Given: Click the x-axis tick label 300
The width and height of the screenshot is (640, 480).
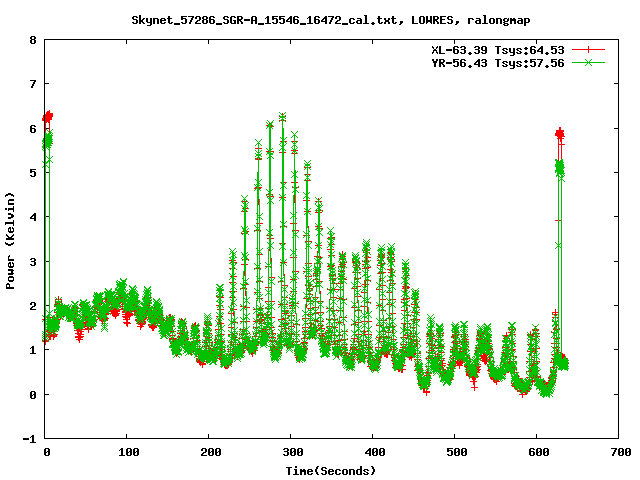Looking at the screenshot, I should [293, 452].
